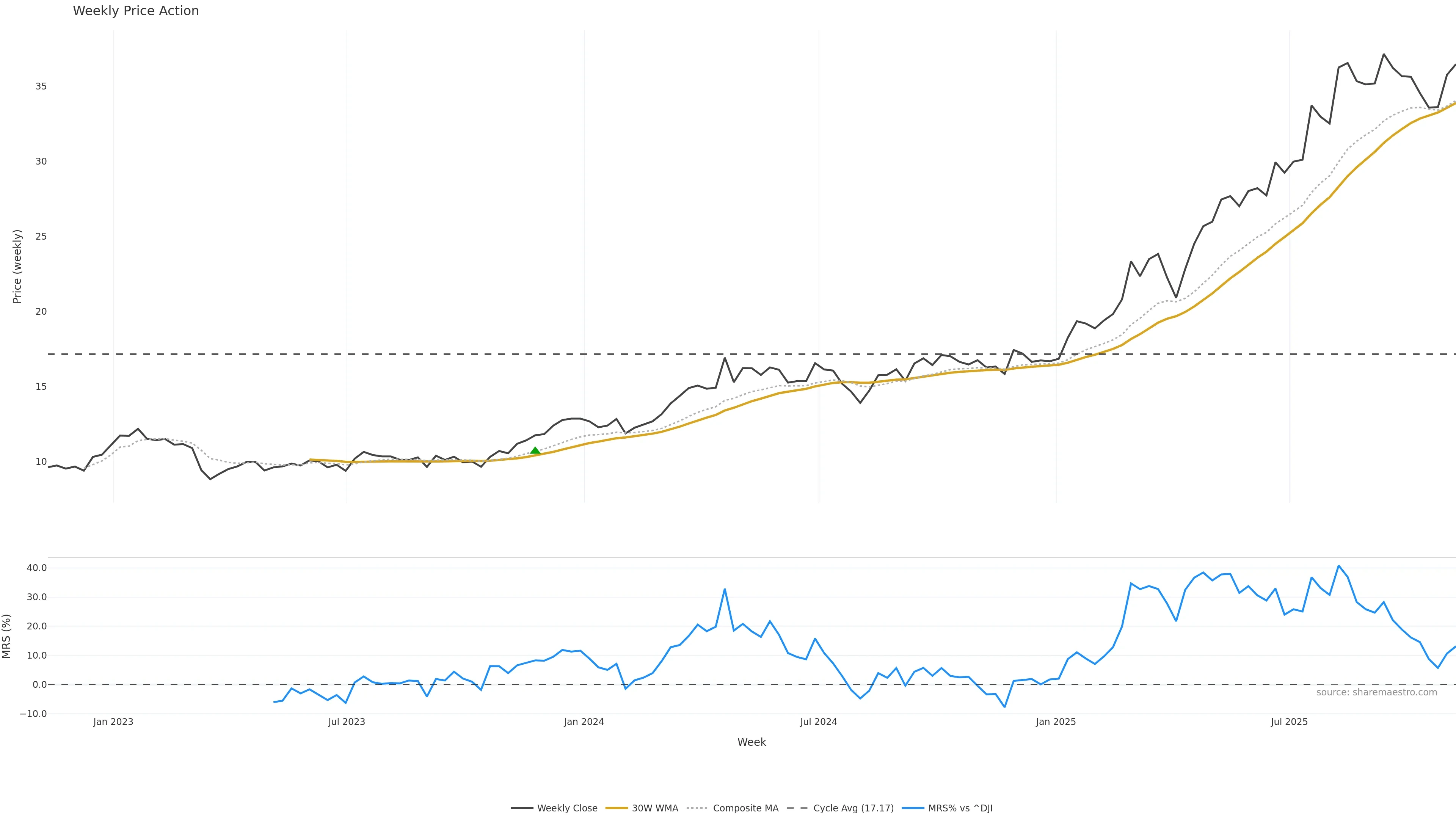The width and height of the screenshot is (1456, 819).
Task: Click the Week x-axis title
Action: coord(751,742)
